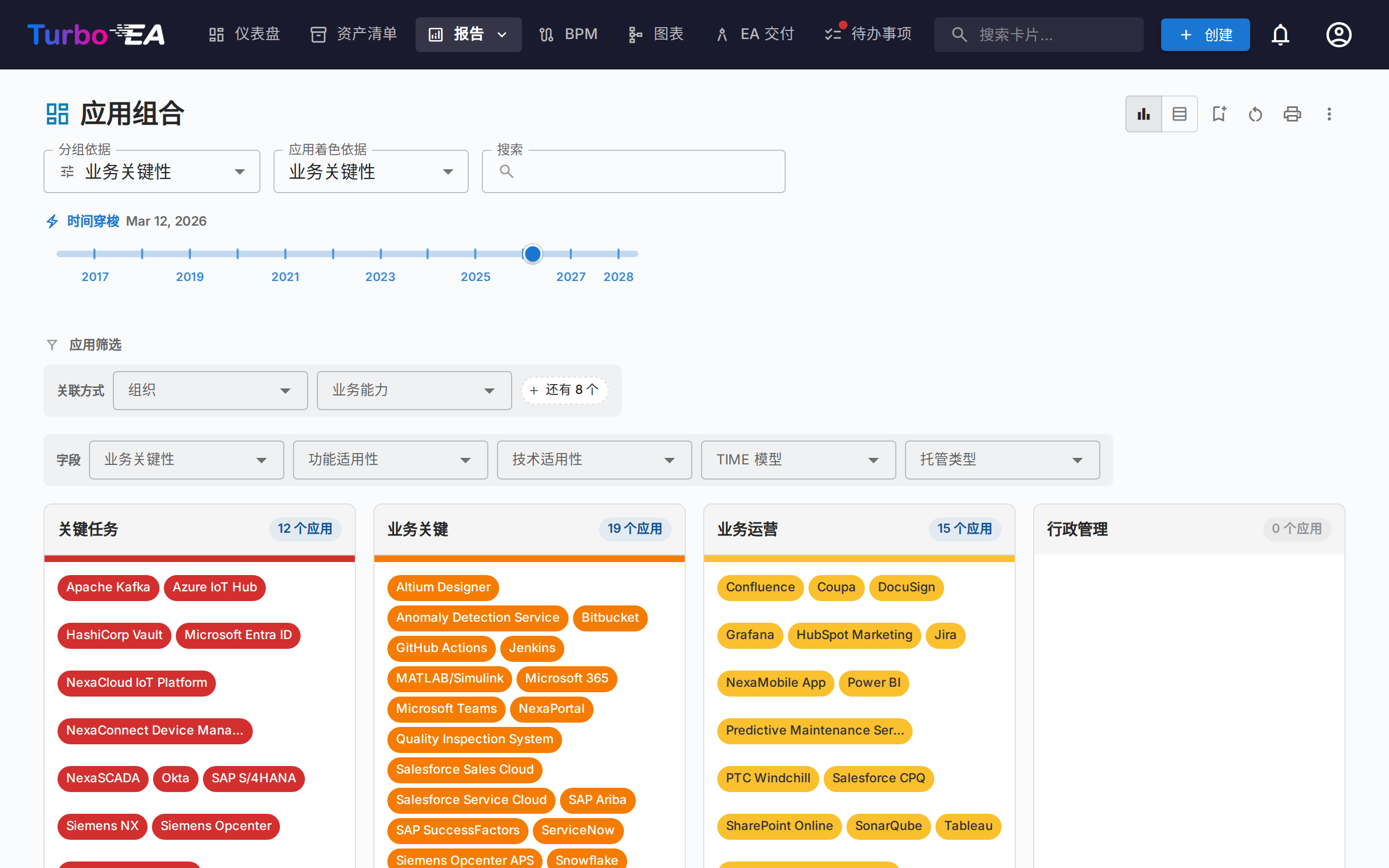This screenshot has height=868, width=1389.
Task: Click the 创建 button
Action: click(1205, 34)
